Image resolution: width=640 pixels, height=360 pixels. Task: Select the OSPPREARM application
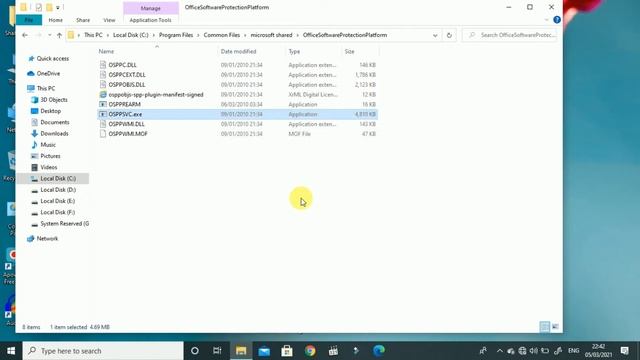[124, 104]
